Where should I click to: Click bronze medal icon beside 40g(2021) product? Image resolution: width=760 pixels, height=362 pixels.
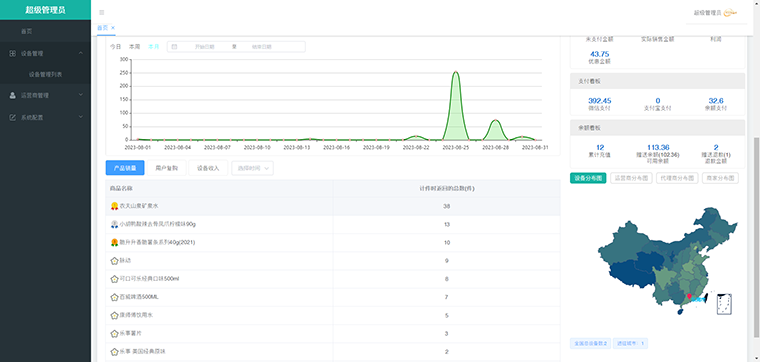tap(114, 242)
